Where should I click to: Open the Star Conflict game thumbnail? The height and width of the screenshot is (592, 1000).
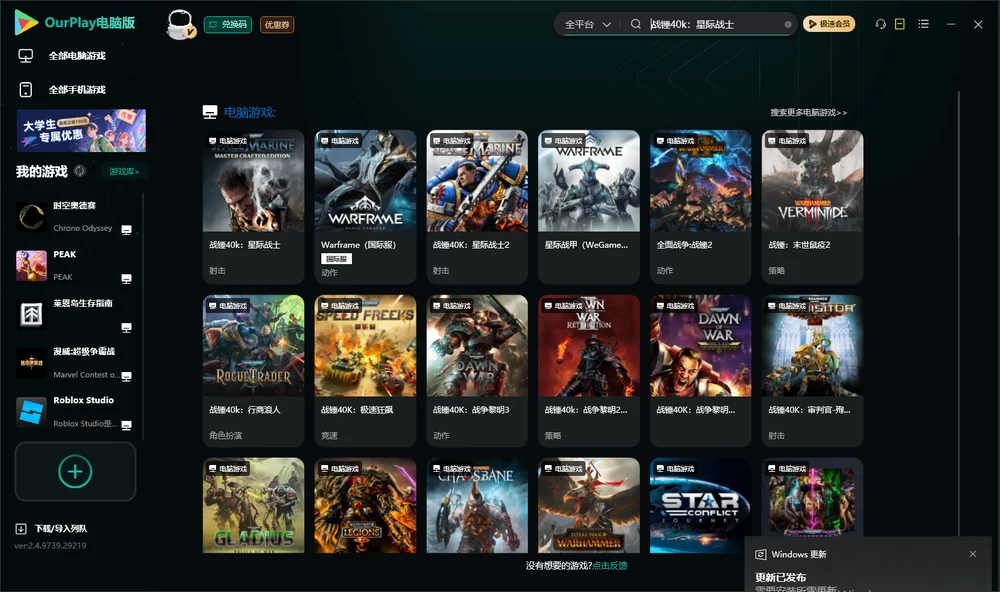(700, 505)
